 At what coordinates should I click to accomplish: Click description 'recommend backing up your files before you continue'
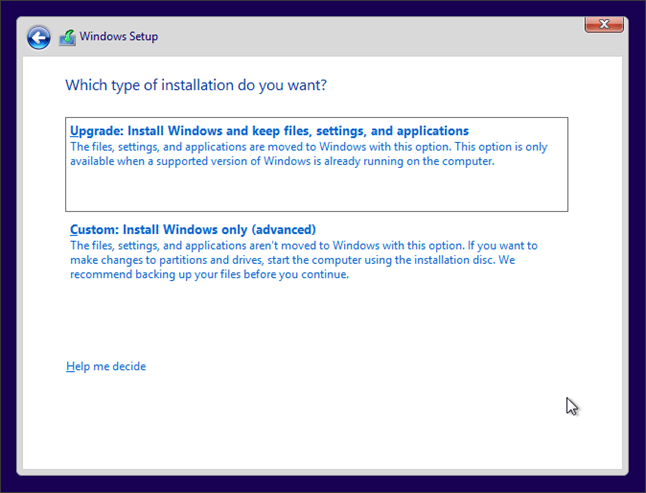point(209,274)
